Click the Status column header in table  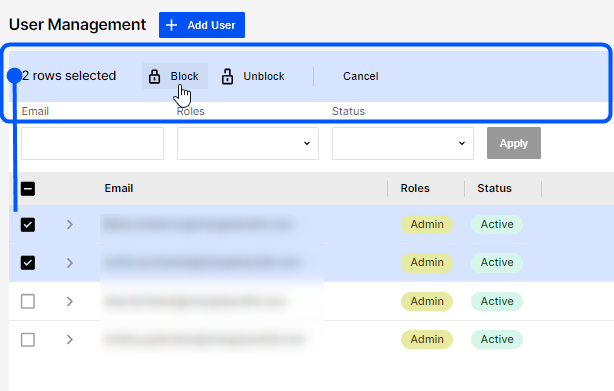[495, 188]
